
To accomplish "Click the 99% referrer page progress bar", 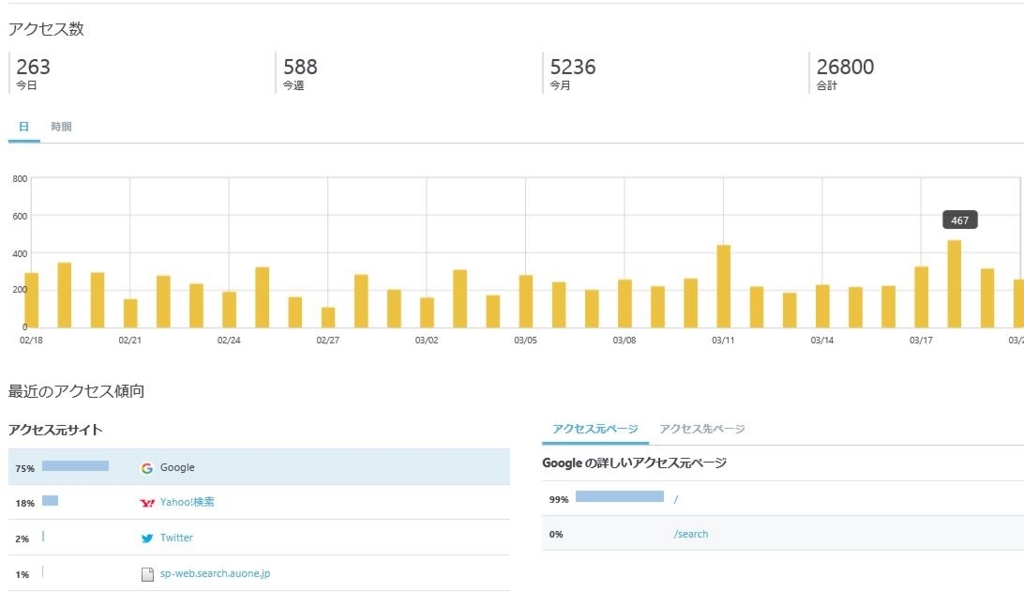I will click(620, 497).
